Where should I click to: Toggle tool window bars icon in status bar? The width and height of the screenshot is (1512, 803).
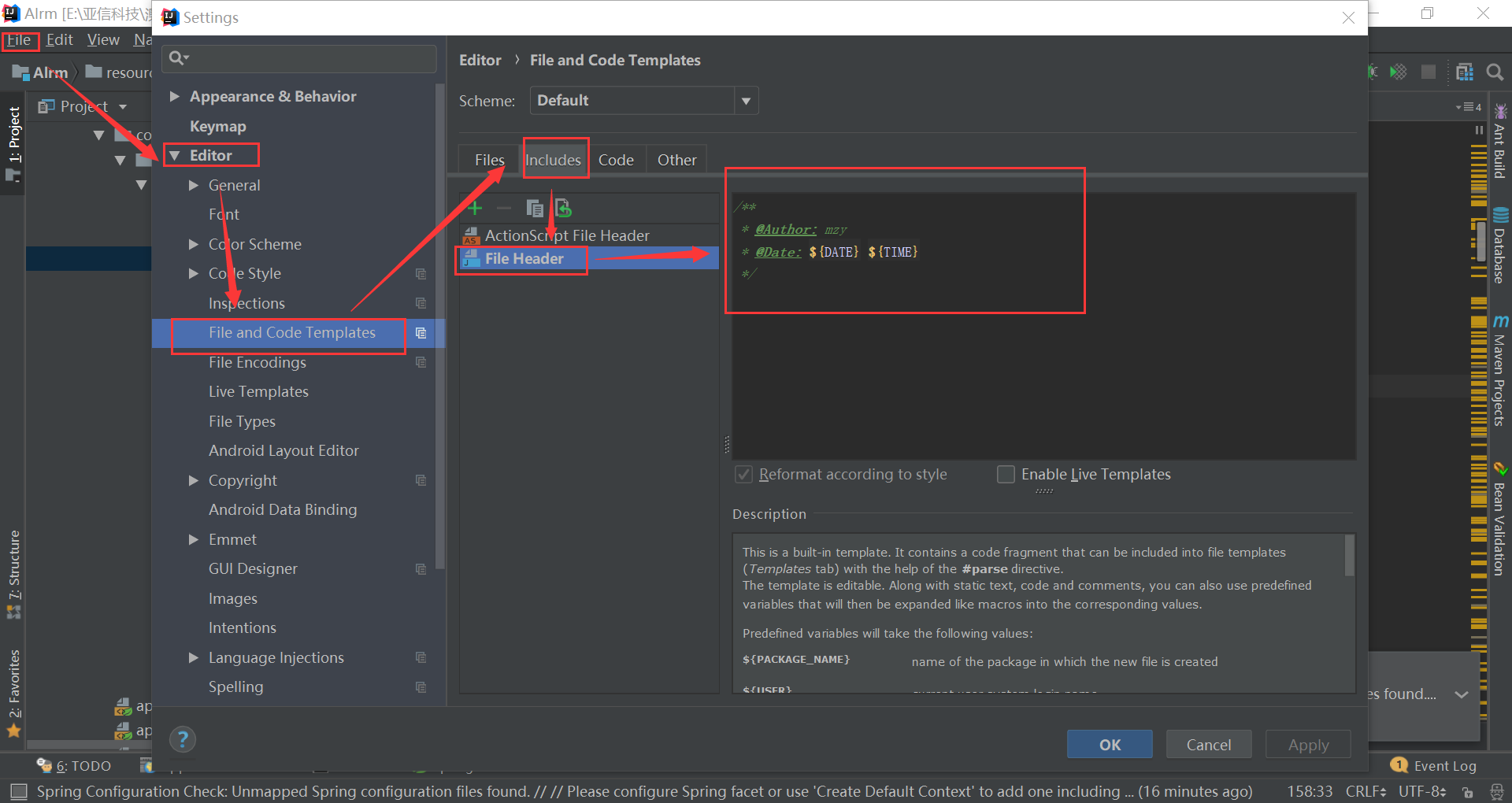point(19,791)
